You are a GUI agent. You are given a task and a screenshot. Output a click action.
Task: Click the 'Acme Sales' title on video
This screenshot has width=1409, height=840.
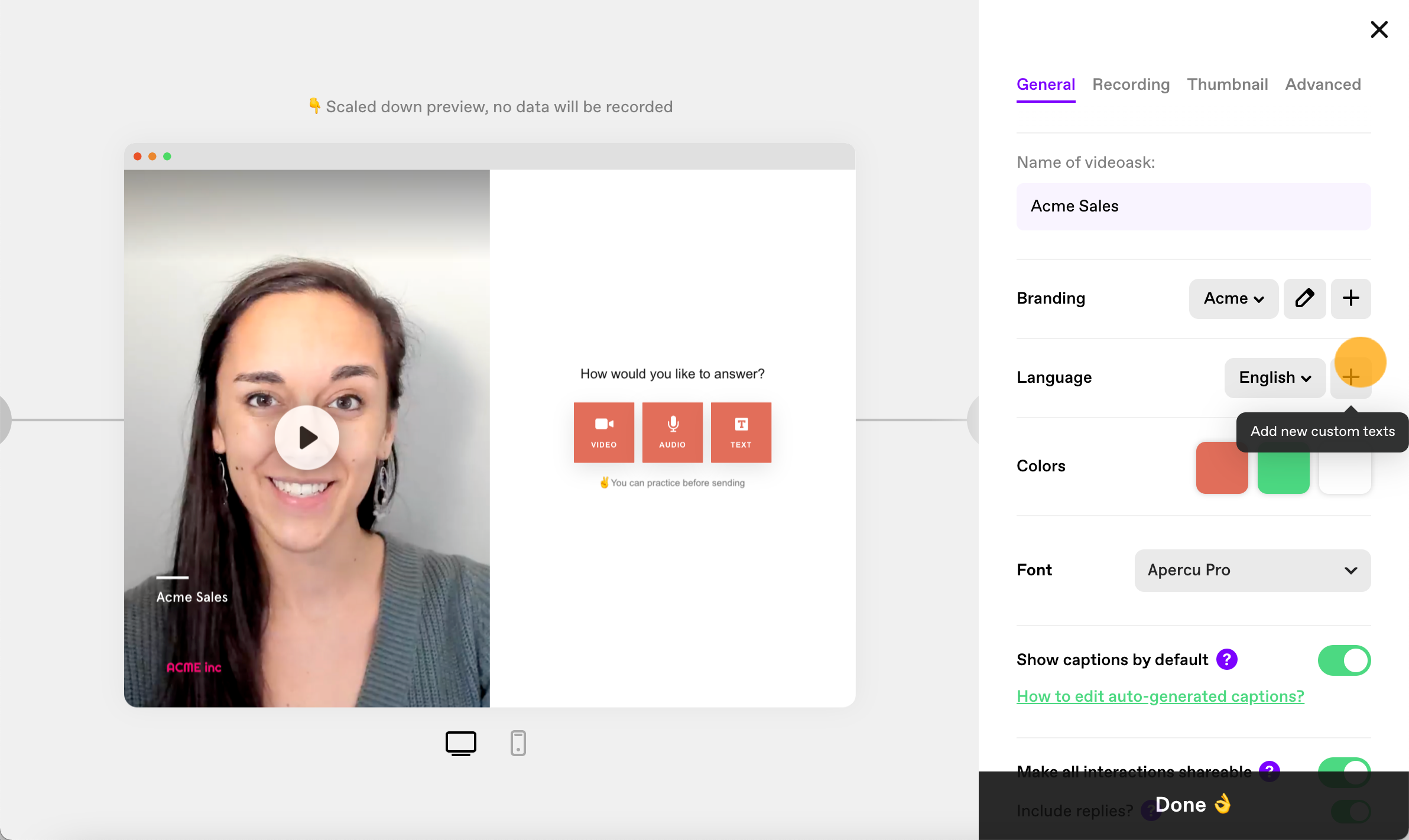191,597
